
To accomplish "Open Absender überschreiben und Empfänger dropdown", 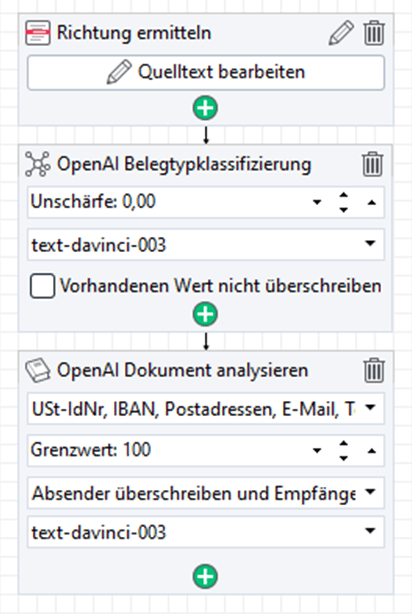I will coord(206,493).
